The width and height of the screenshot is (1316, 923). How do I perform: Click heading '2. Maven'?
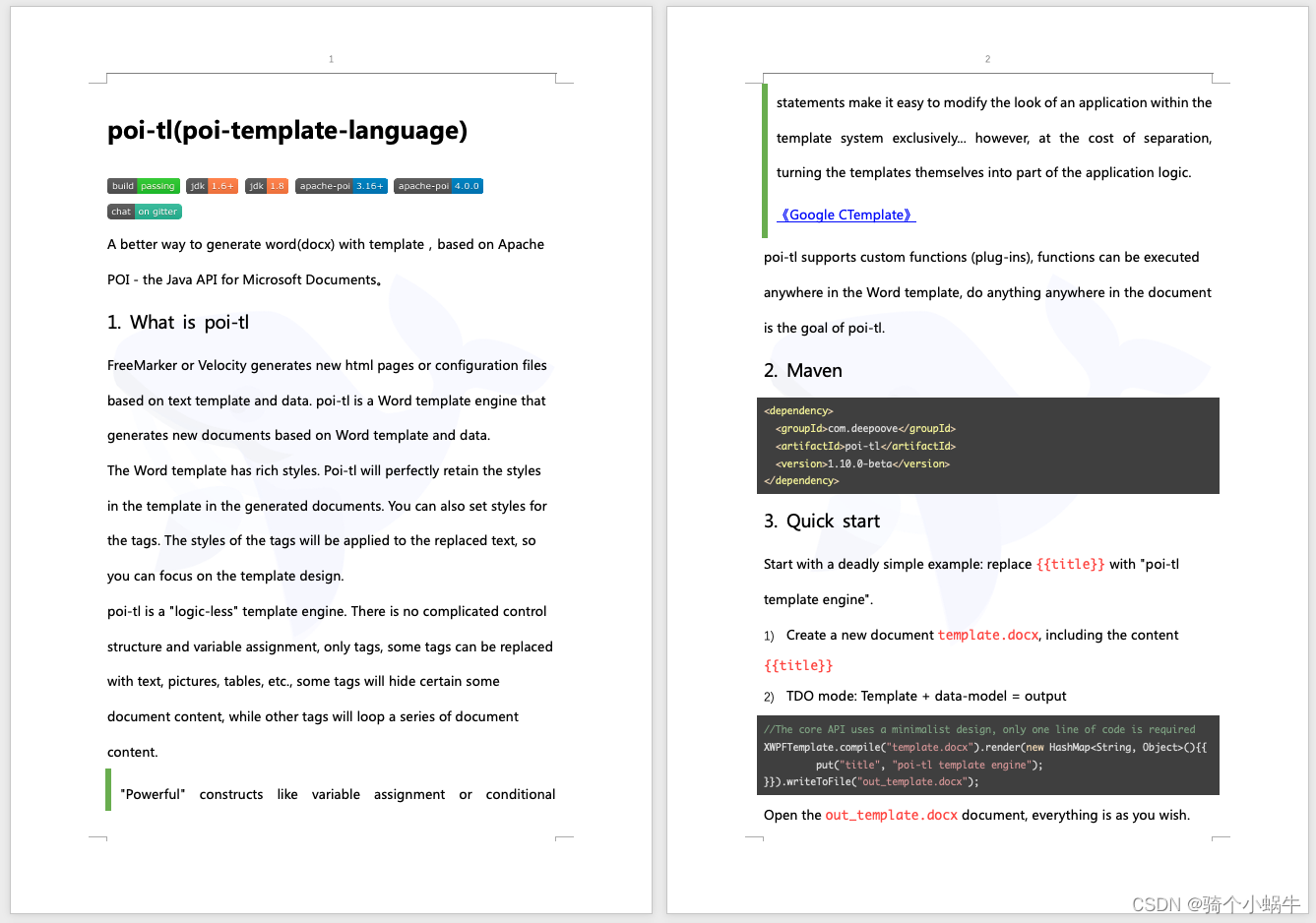point(803,371)
